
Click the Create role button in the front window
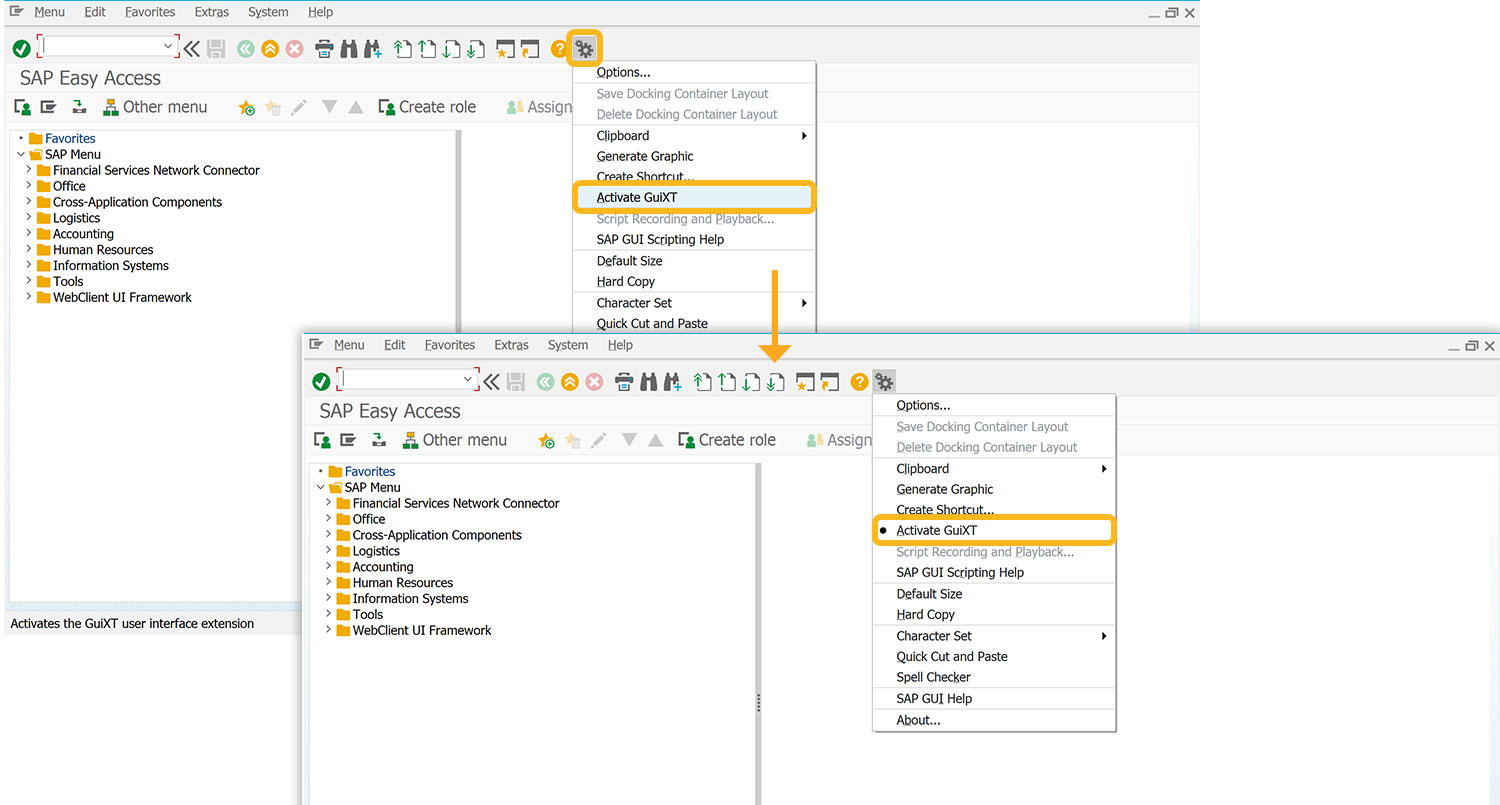point(727,440)
